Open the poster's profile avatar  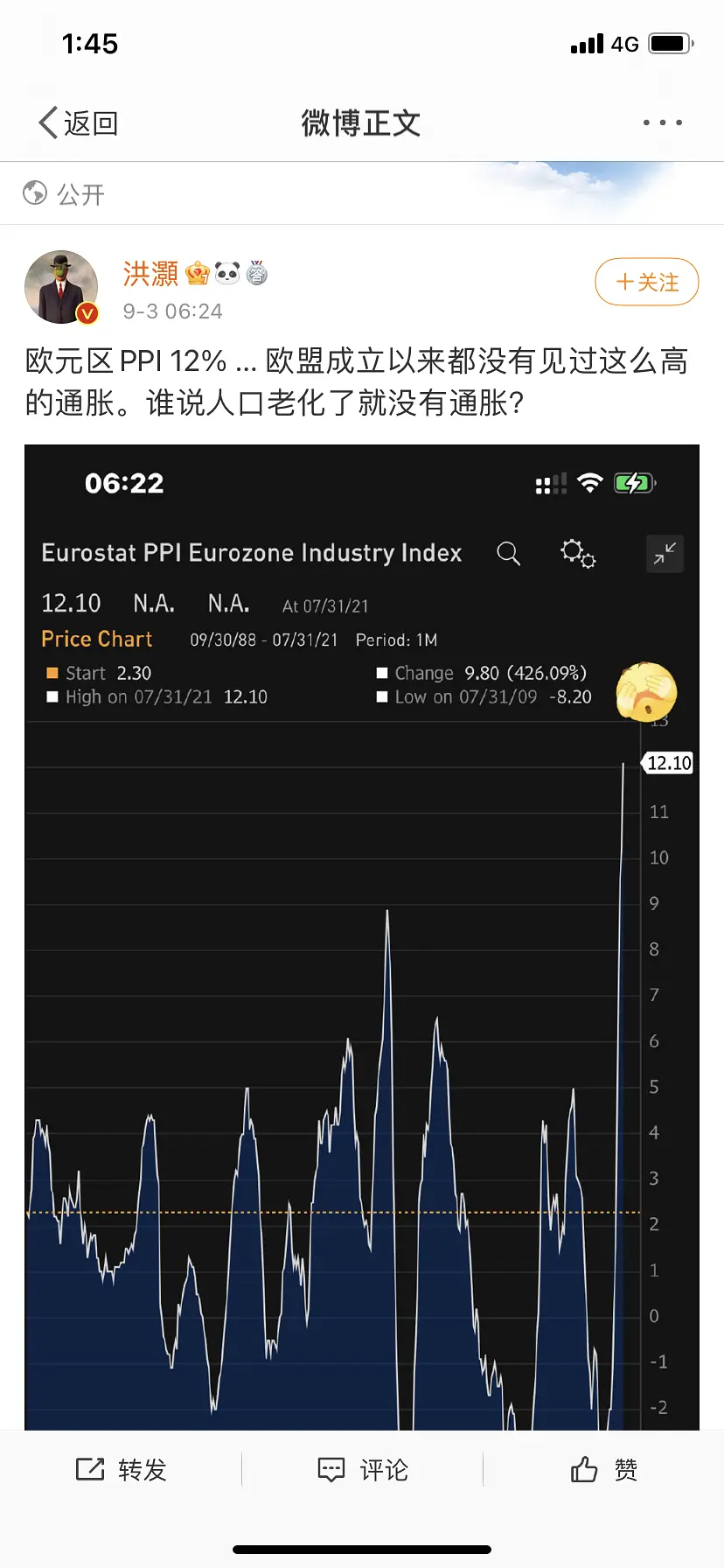[x=61, y=287]
